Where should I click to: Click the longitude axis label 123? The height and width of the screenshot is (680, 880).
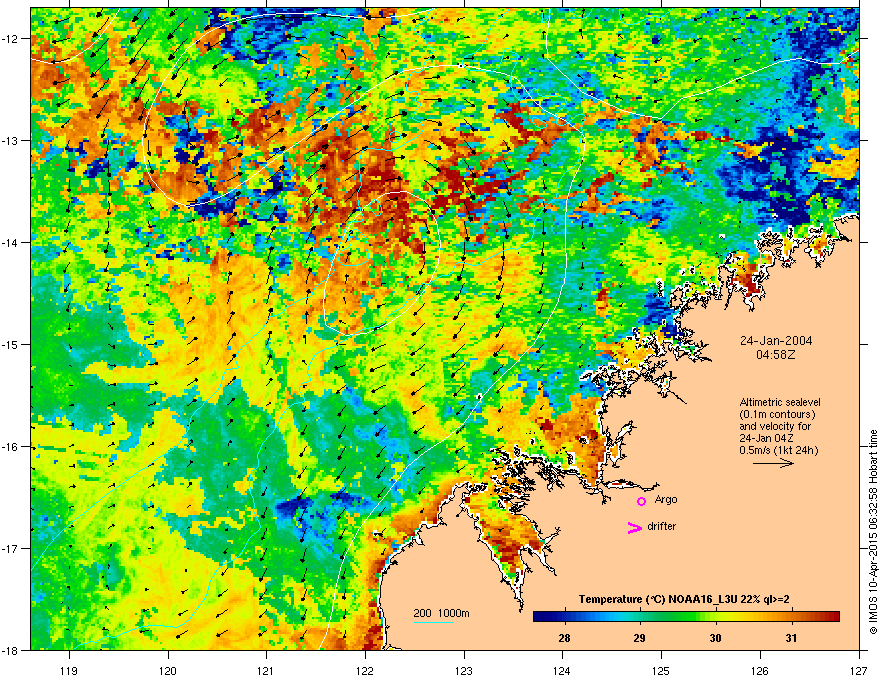click(x=464, y=670)
